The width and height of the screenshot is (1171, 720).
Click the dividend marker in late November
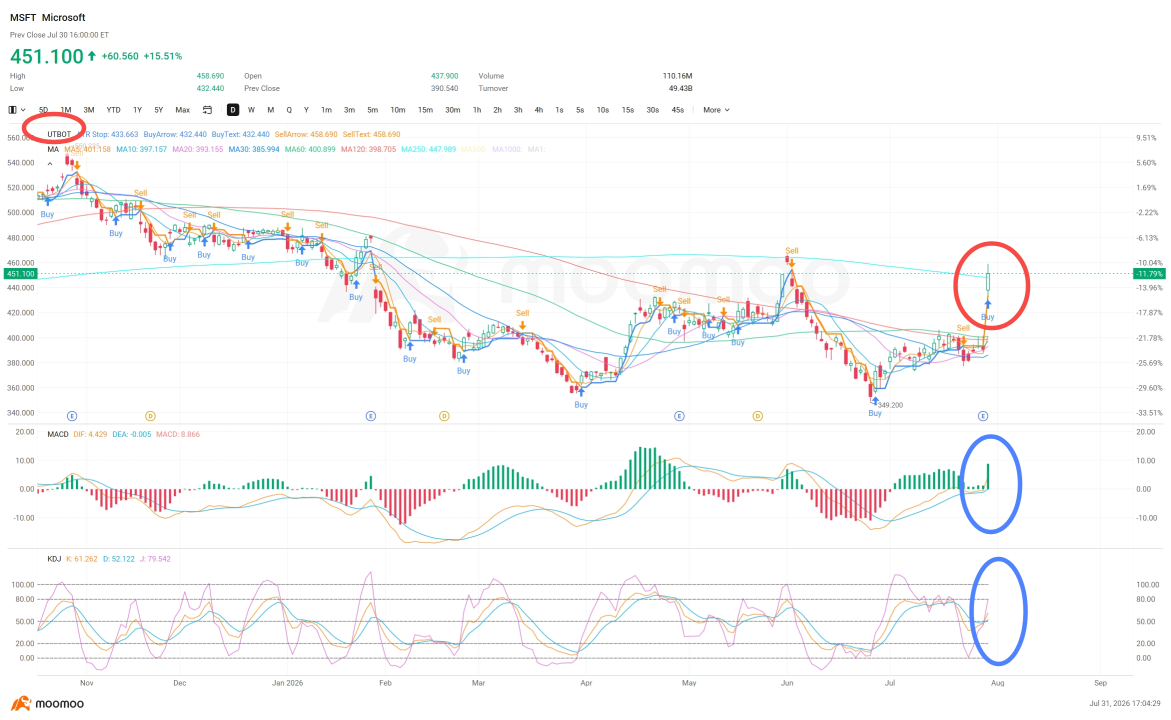point(150,416)
